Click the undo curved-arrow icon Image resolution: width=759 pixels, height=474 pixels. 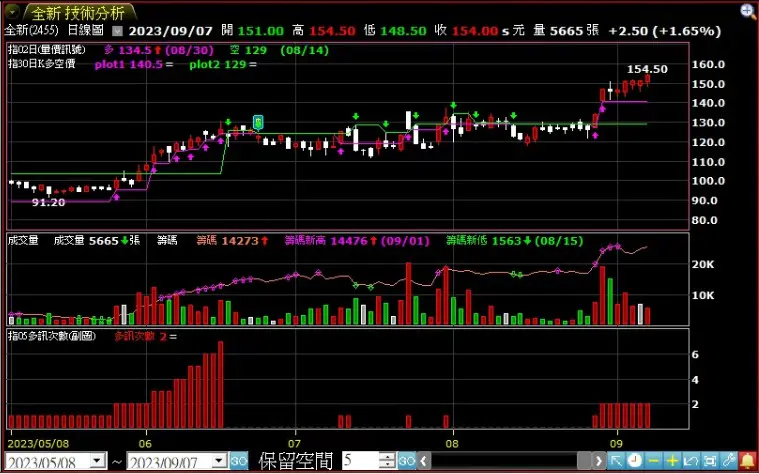coord(691,460)
